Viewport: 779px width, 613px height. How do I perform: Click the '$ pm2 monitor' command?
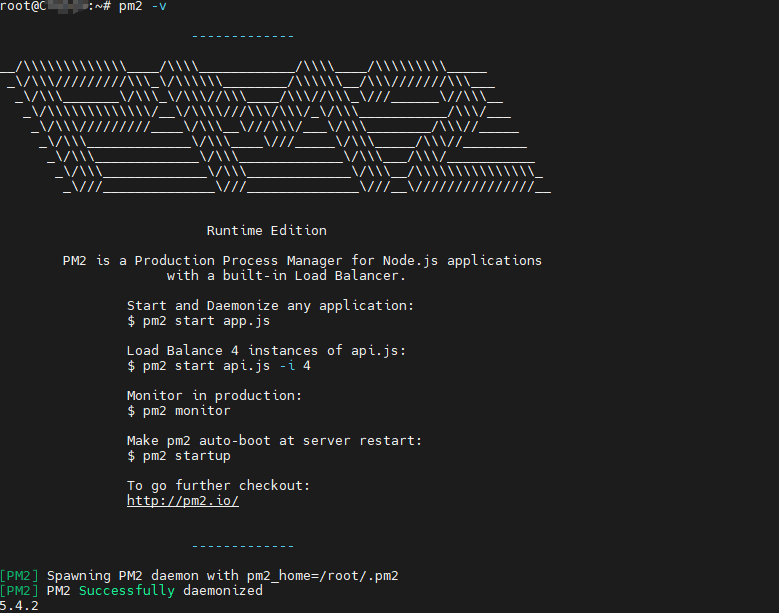coord(178,411)
